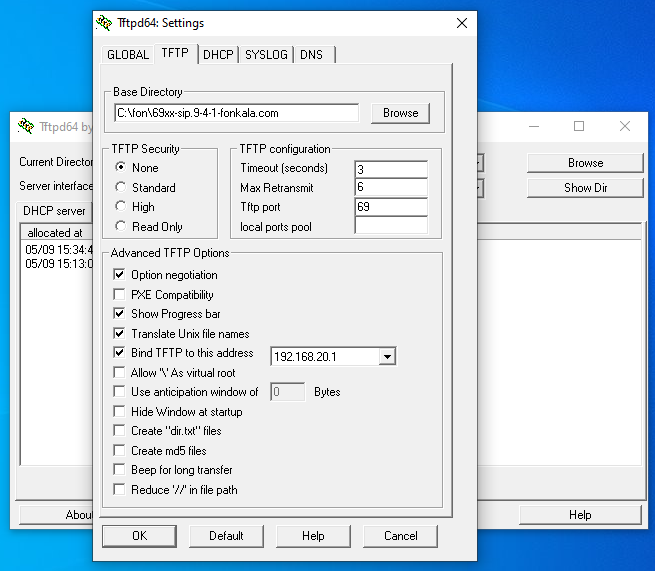Viewport: 655px width, 571px height.
Task: Toggle Create md5 files checkbox
Action: [x=120, y=451]
